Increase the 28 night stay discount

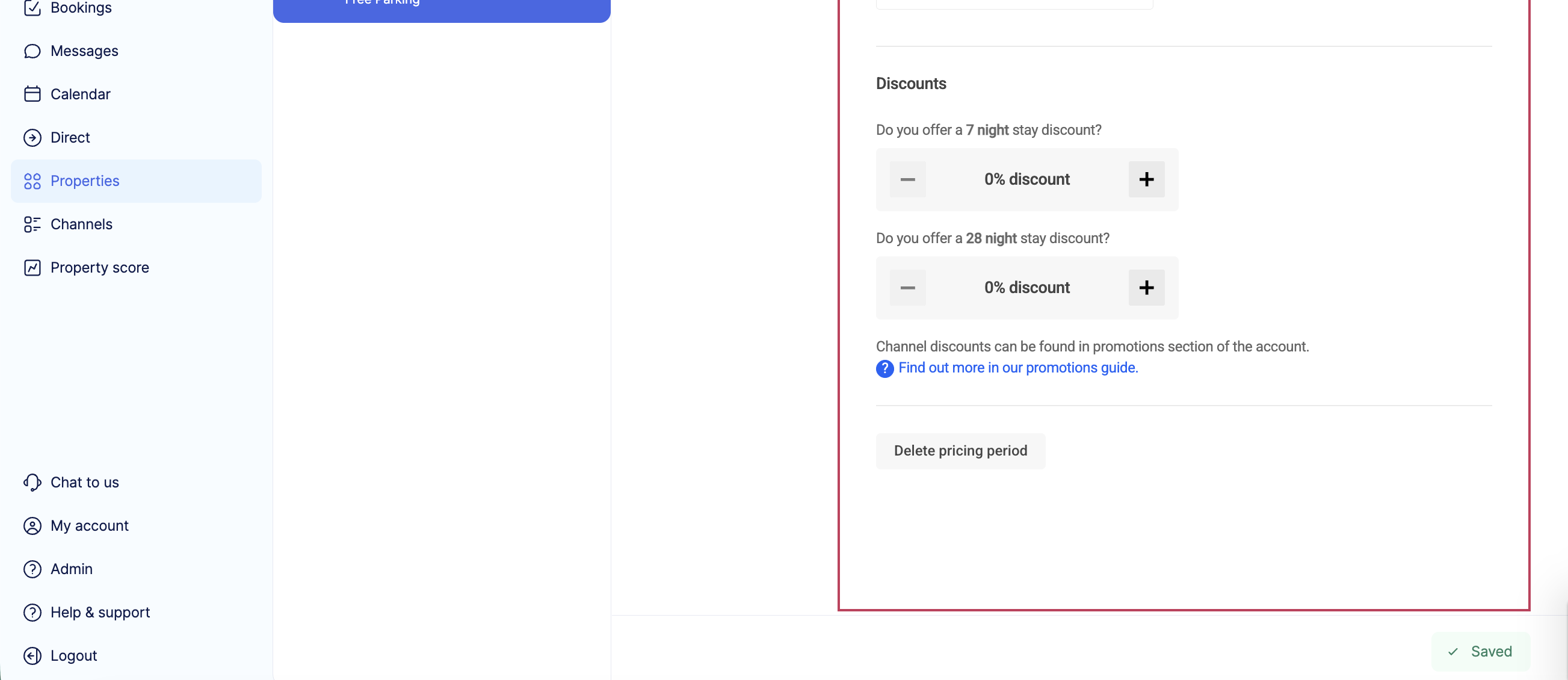click(x=1146, y=287)
